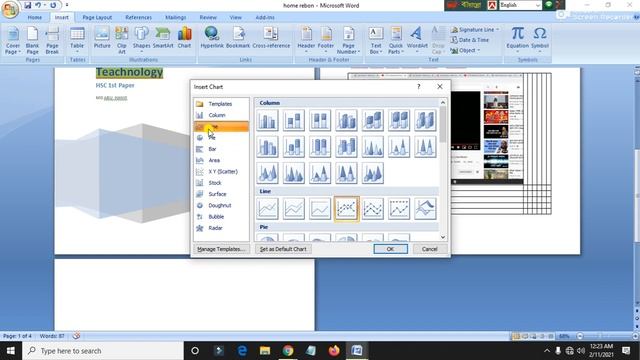Open Google Chrome from taskbar
The image size is (640, 360).
(x=288, y=351)
